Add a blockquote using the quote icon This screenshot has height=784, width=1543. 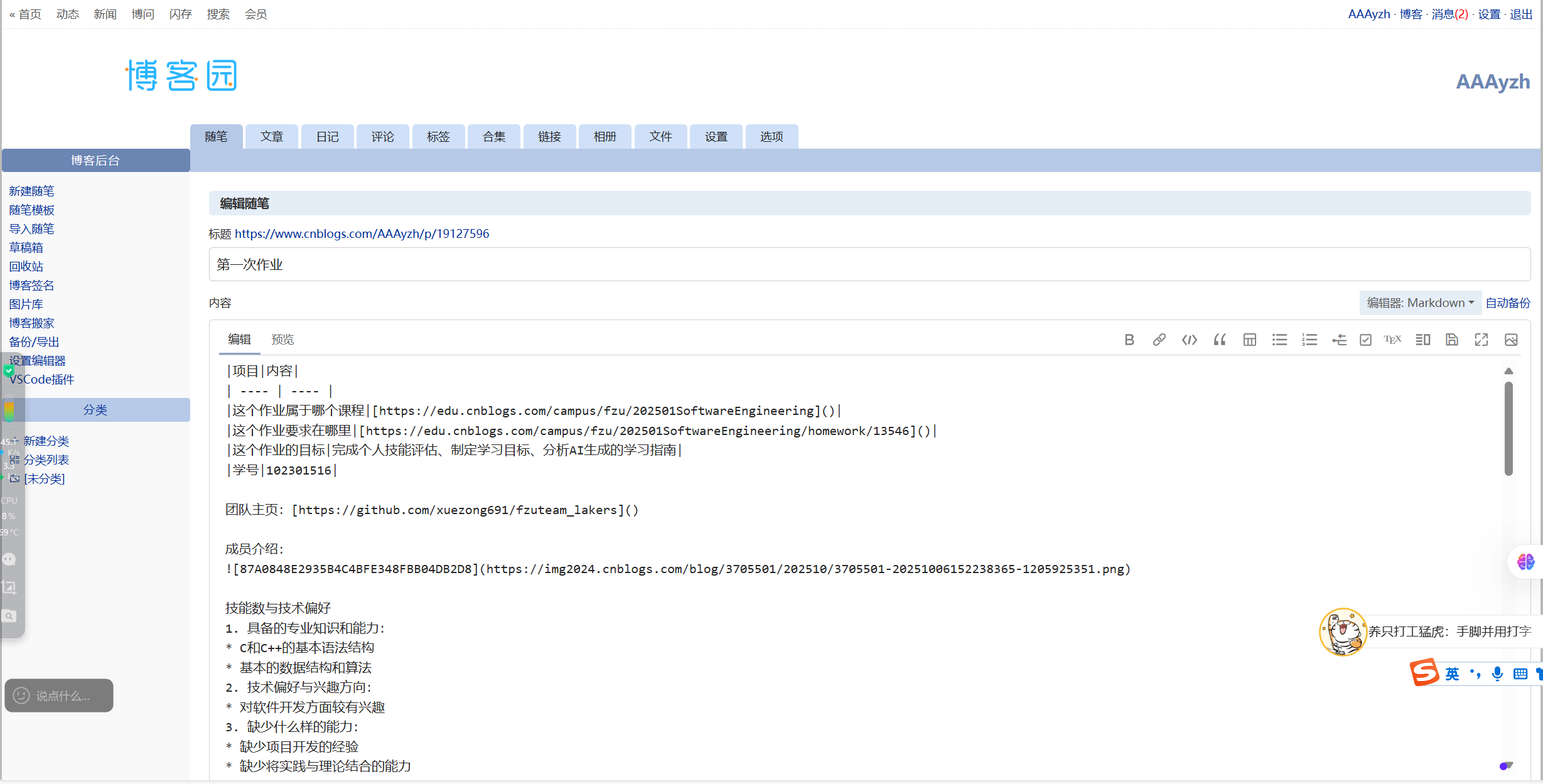tap(1219, 340)
